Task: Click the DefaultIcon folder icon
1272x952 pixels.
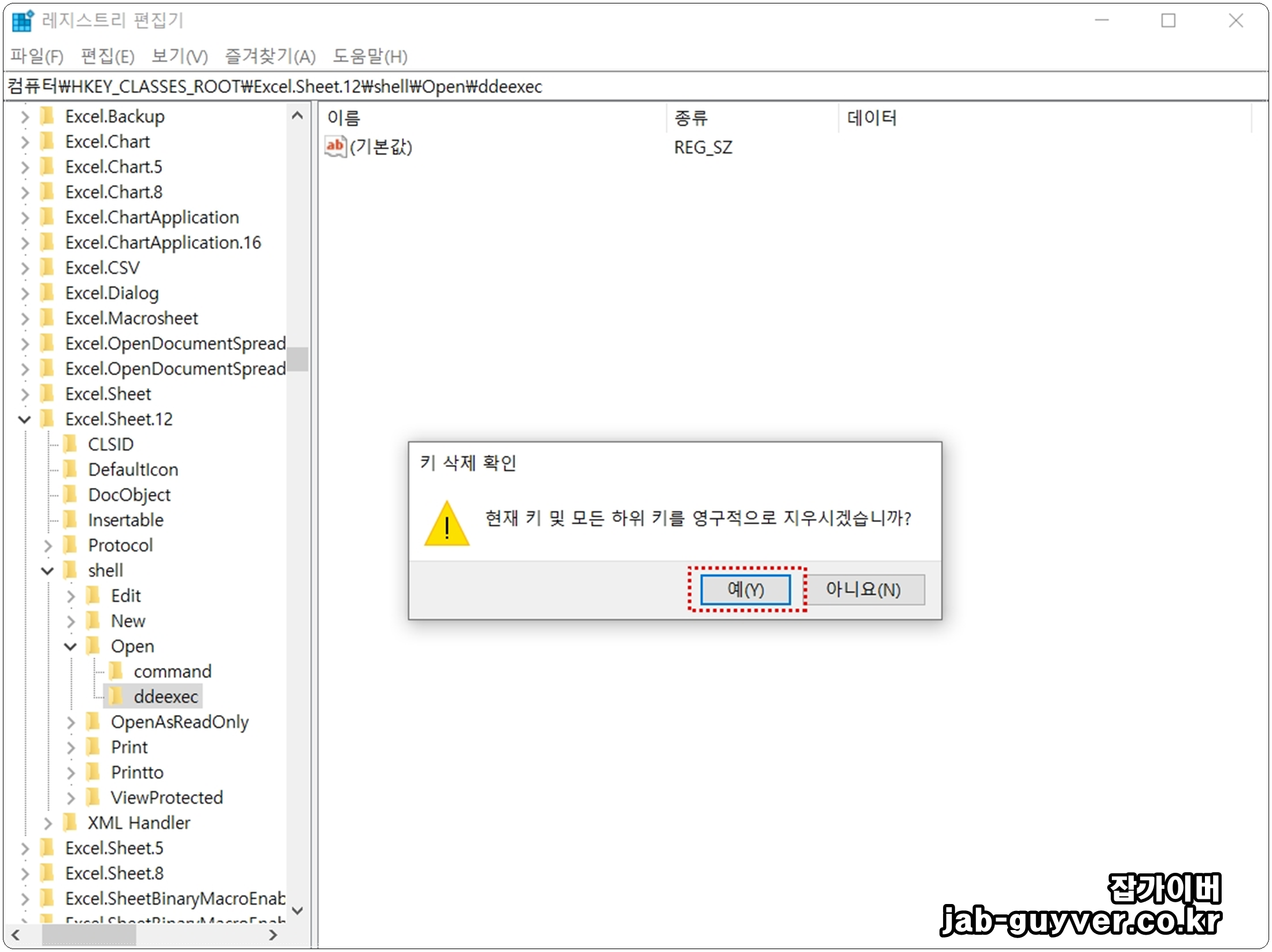Action: pyautogui.click(x=71, y=470)
